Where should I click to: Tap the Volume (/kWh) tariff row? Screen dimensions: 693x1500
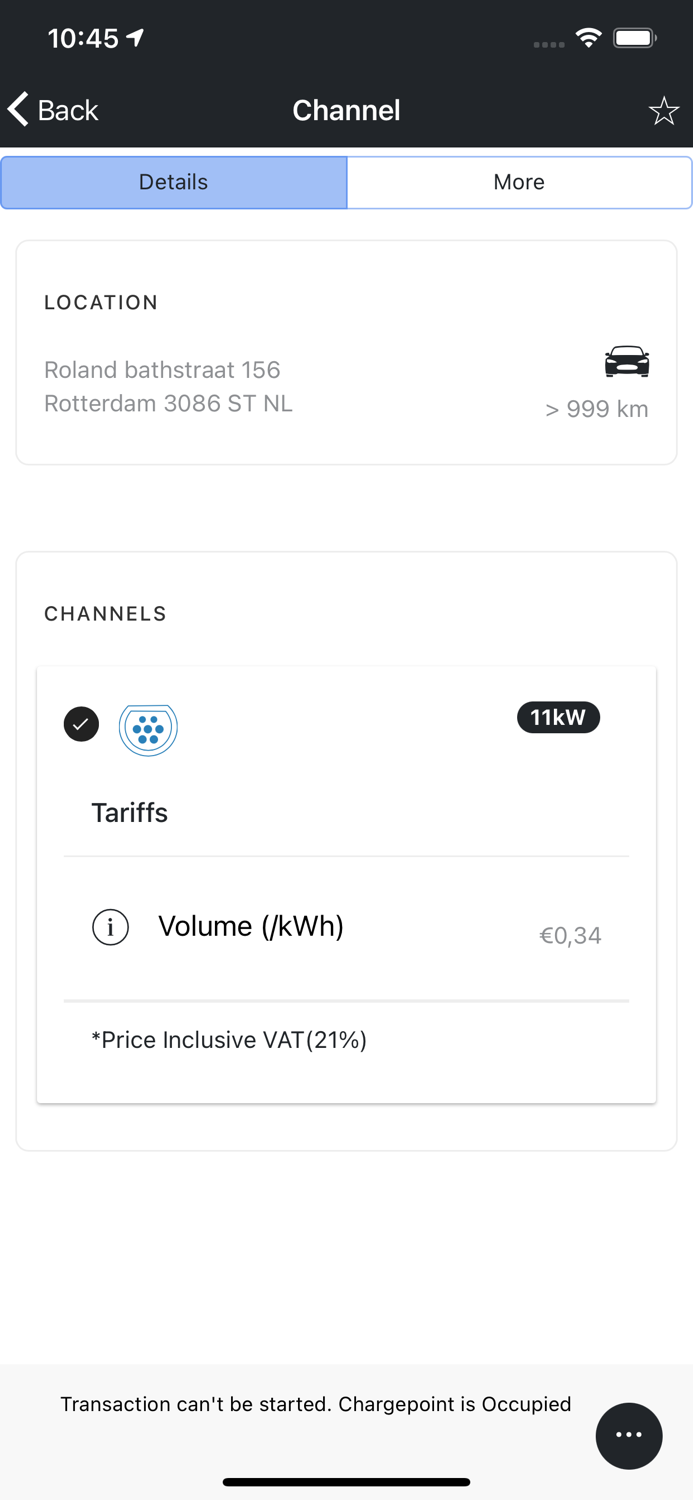pyautogui.click(x=251, y=927)
